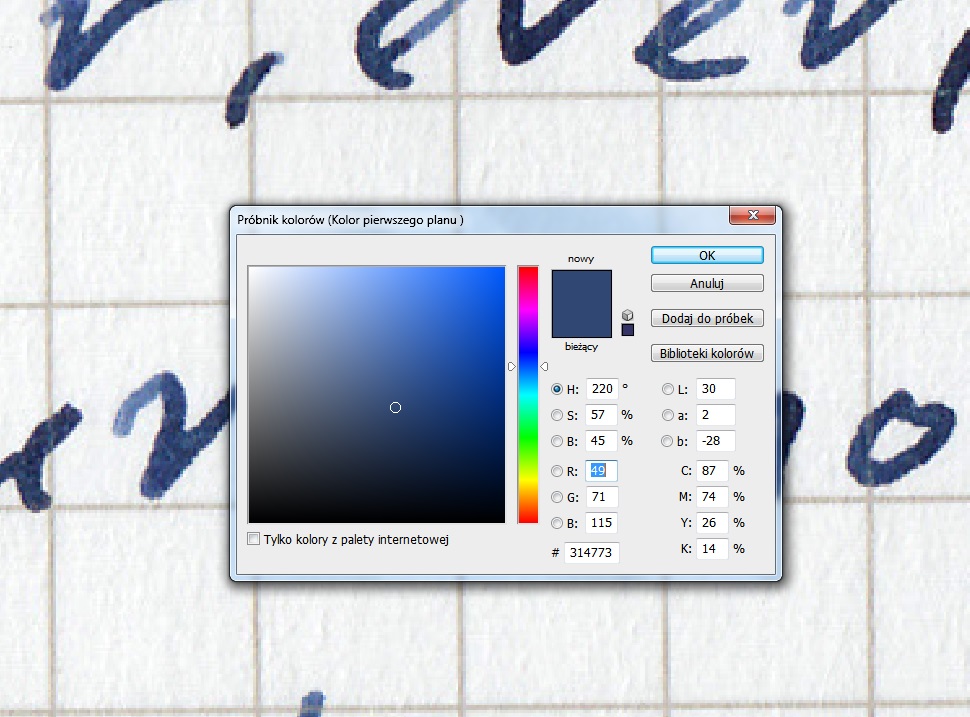The image size is (970, 717).
Task: Select the R radio button
Action: pos(557,471)
